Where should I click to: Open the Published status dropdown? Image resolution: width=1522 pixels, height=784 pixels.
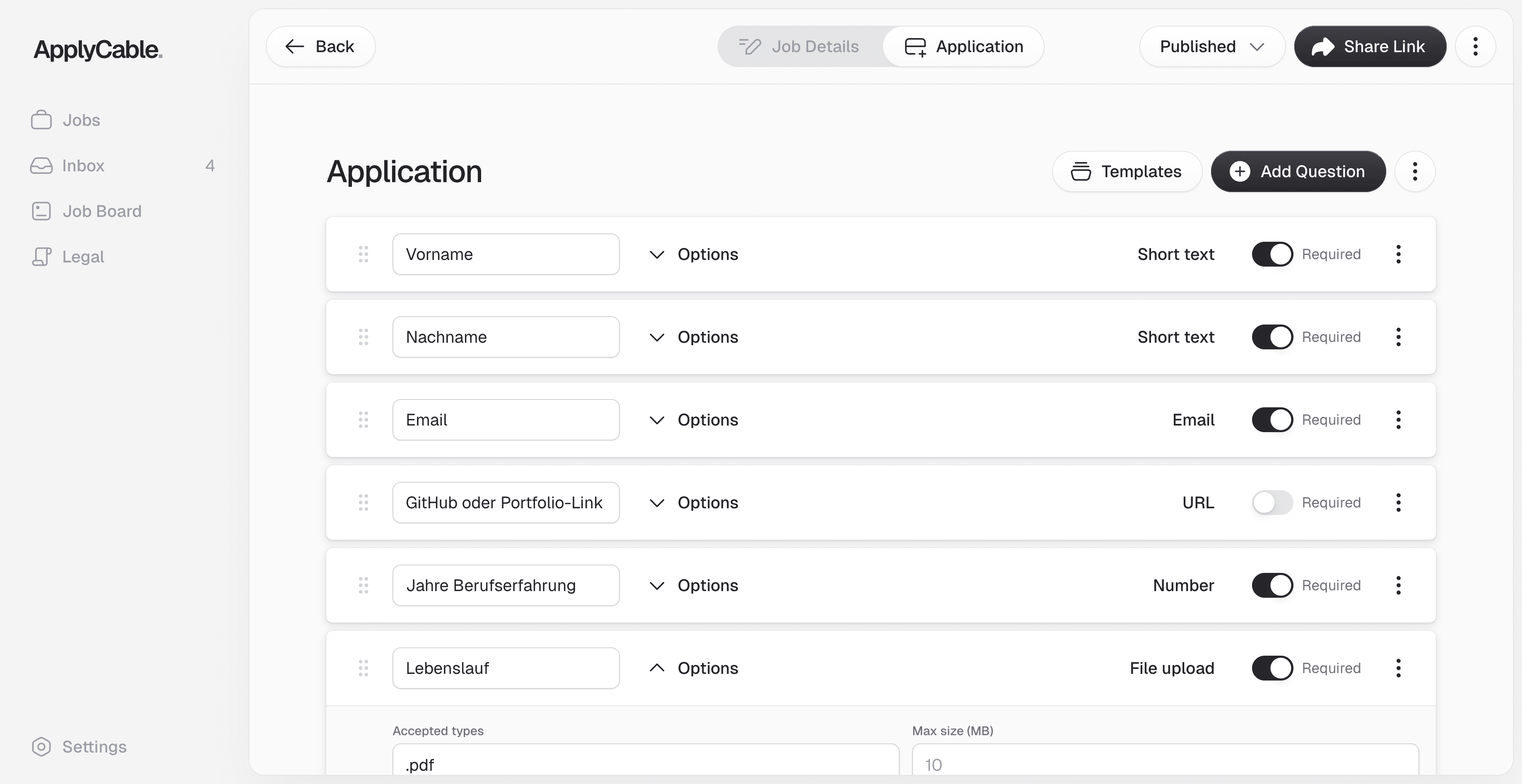[1212, 46]
